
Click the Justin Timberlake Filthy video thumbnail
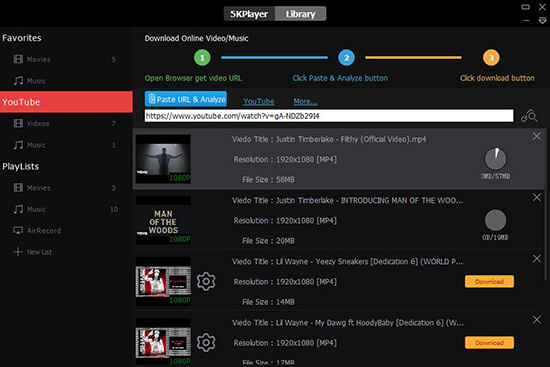pyautogui.click(x=163, y=159)
